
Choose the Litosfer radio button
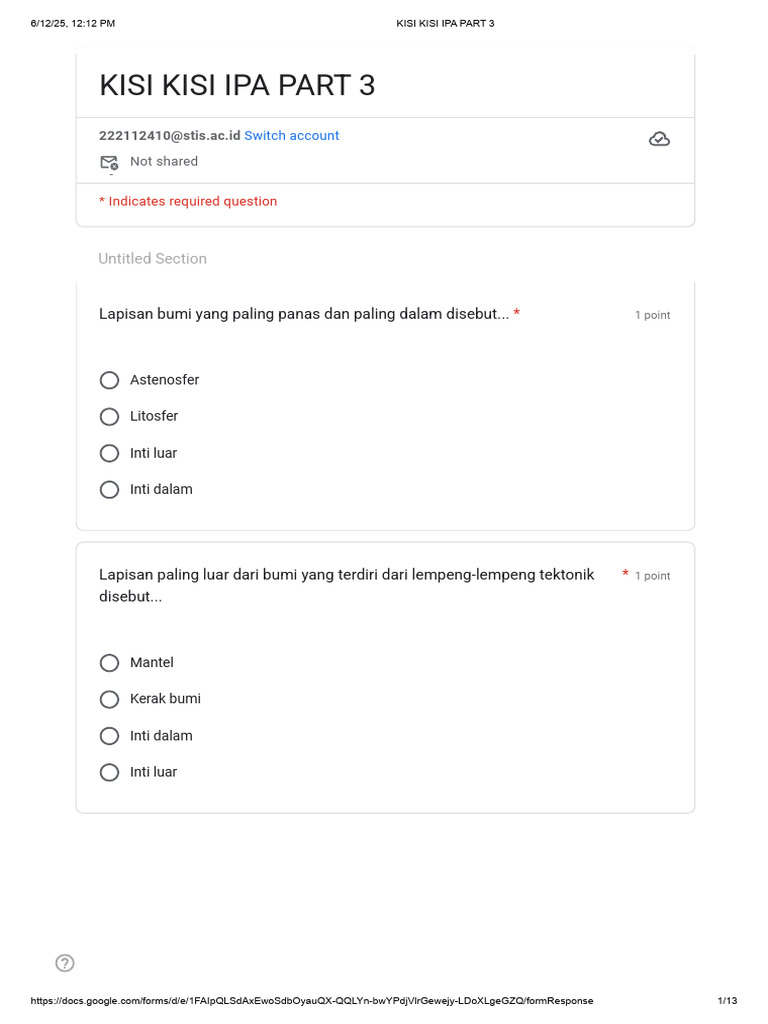[x=110, y=416]
